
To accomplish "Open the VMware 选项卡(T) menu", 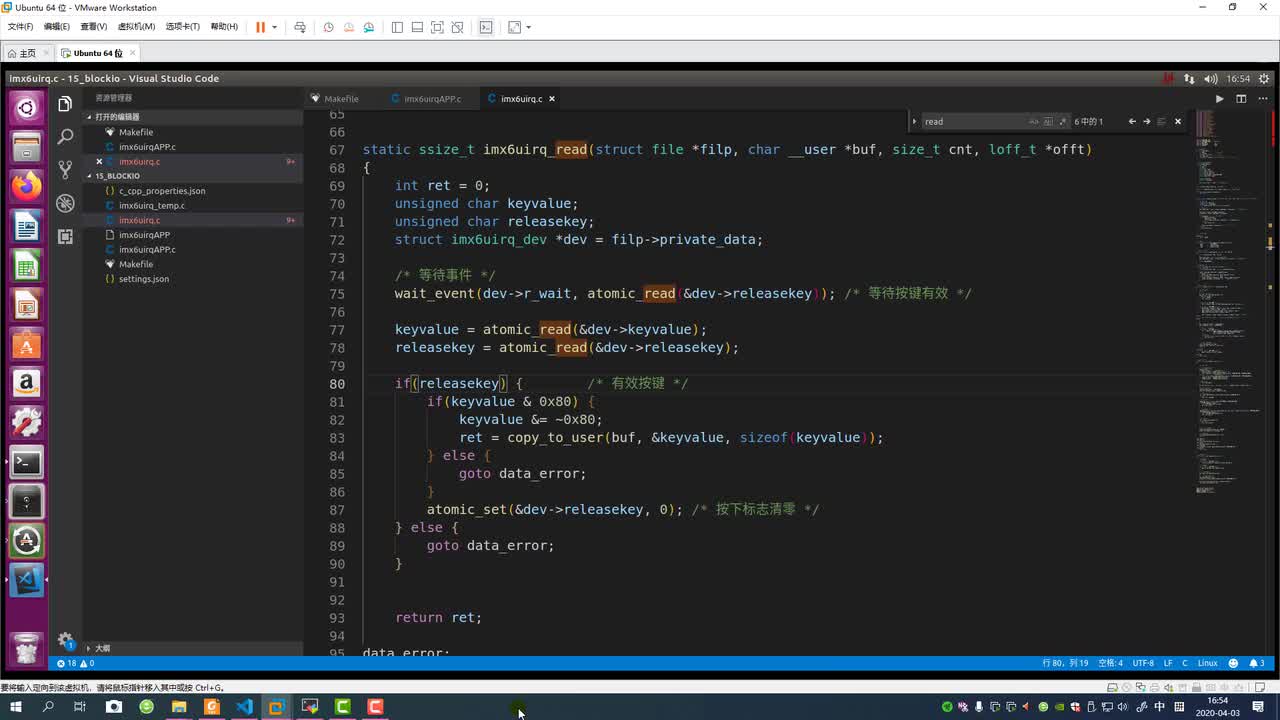I will point(182,27).
